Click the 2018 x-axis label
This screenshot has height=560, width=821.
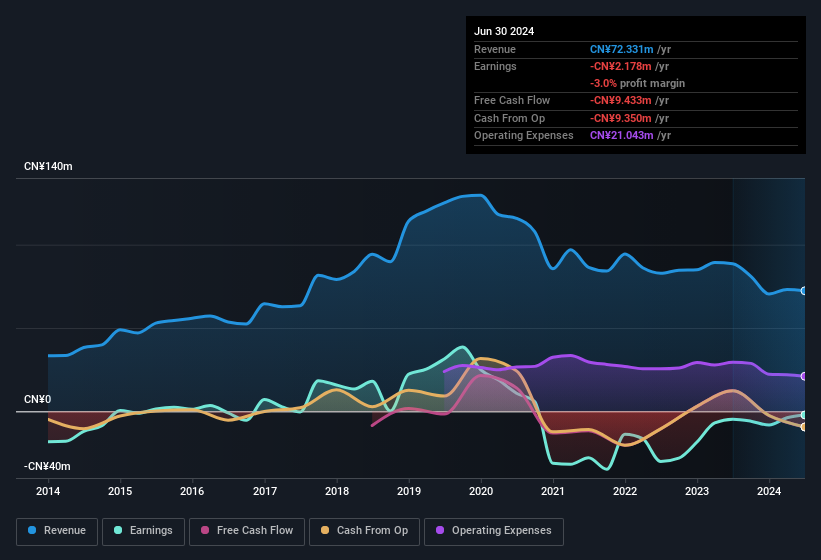pos(337,491)
